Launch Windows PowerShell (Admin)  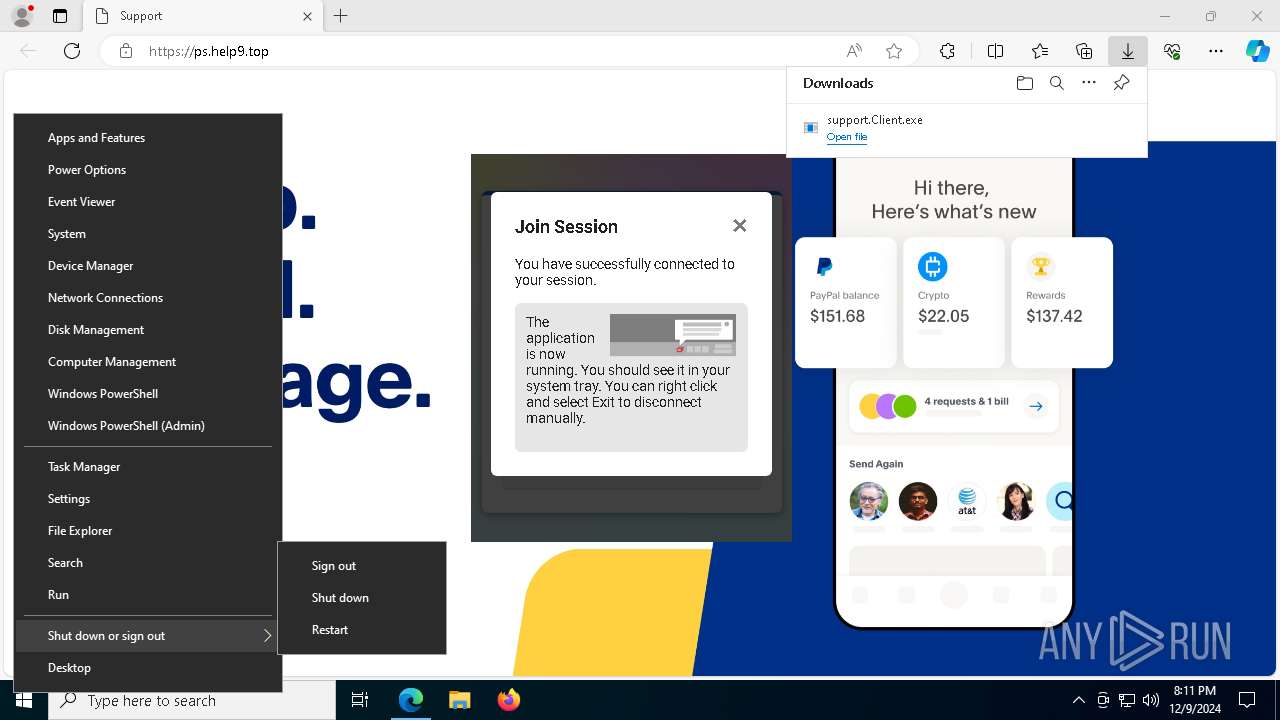click(149, 426)
